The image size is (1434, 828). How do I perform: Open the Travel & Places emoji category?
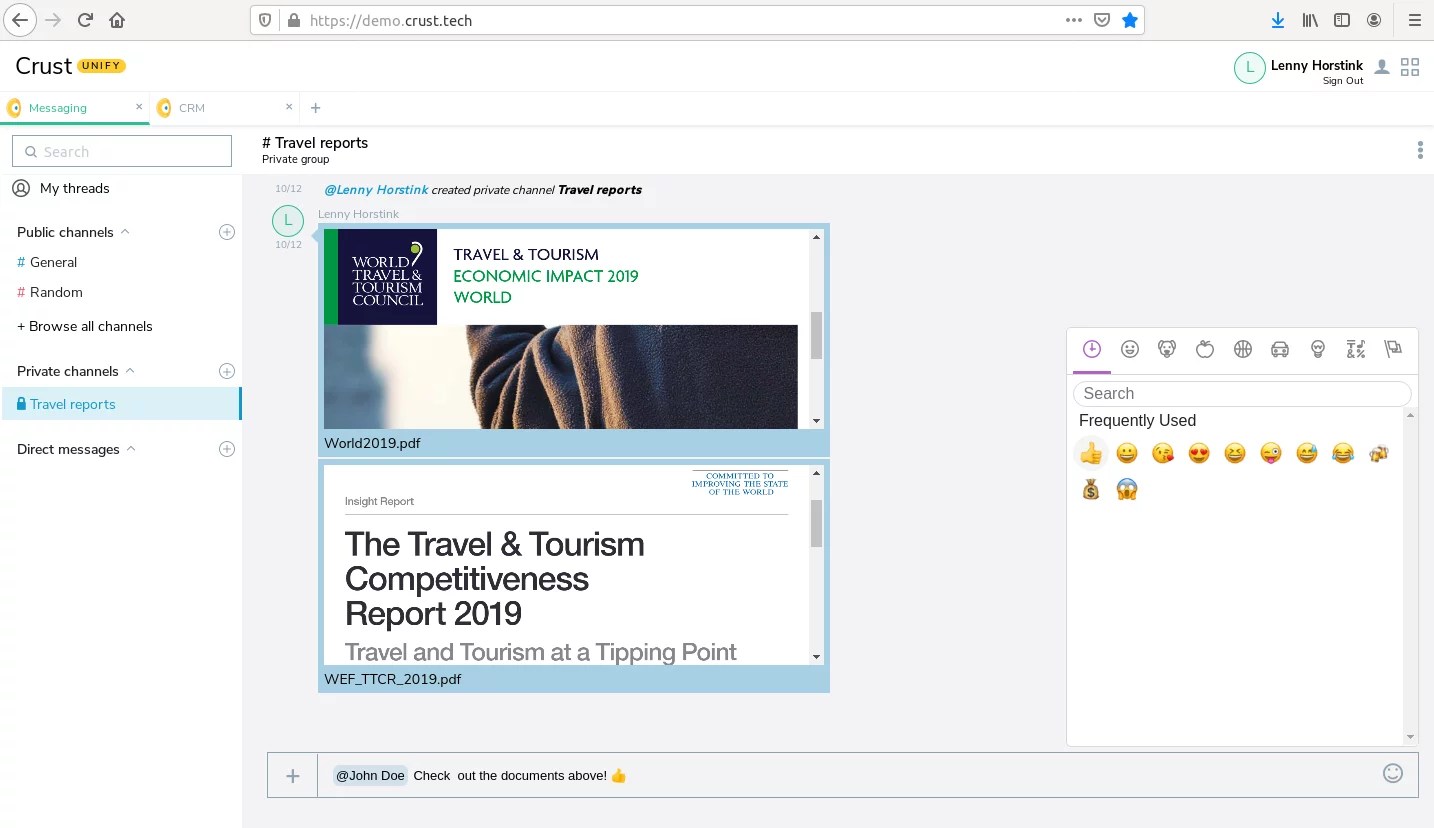[x=1280, y=349]
